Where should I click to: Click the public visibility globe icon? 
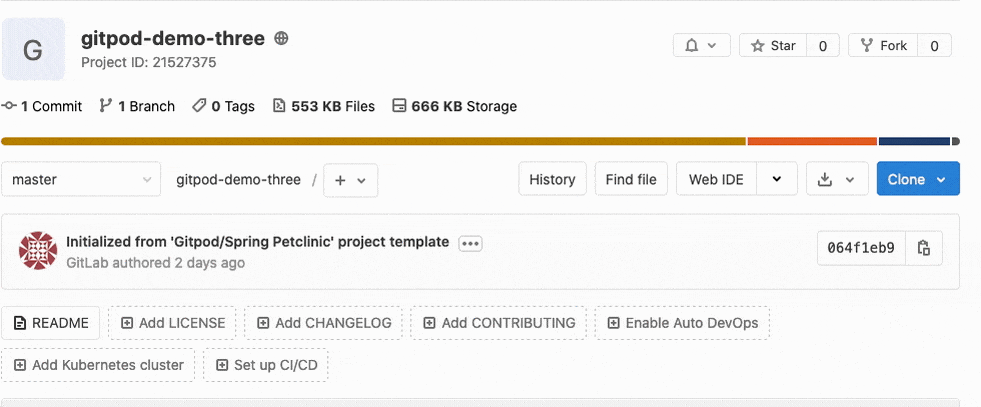point(282,38)
